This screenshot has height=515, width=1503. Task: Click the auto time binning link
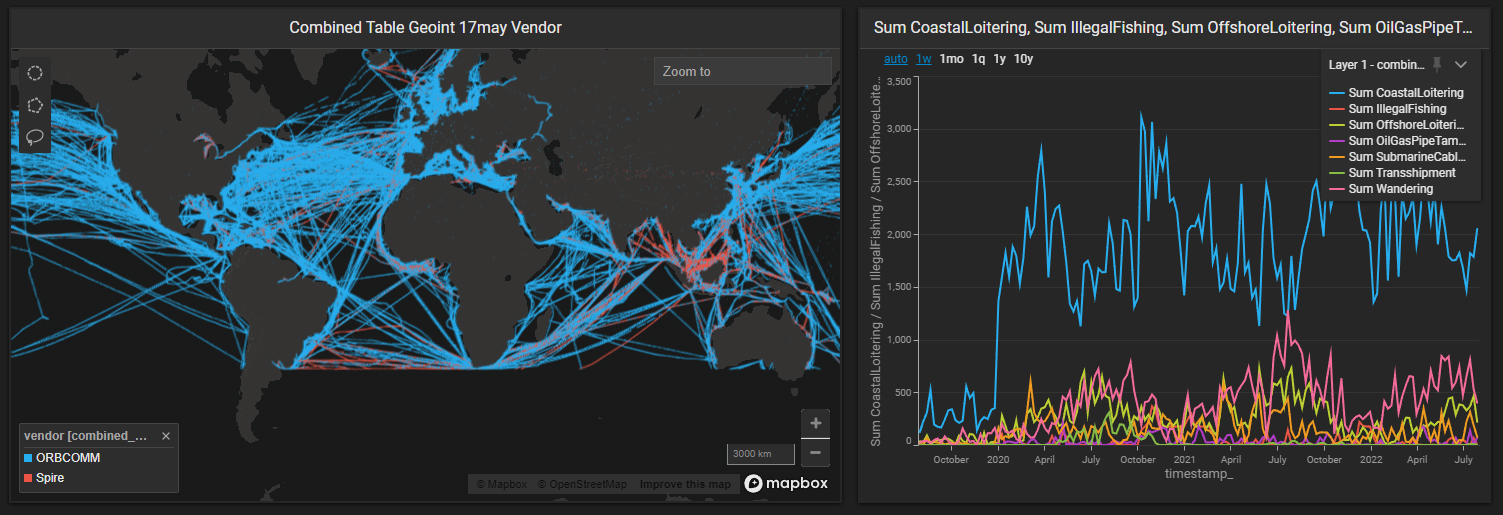click(895, 59)
